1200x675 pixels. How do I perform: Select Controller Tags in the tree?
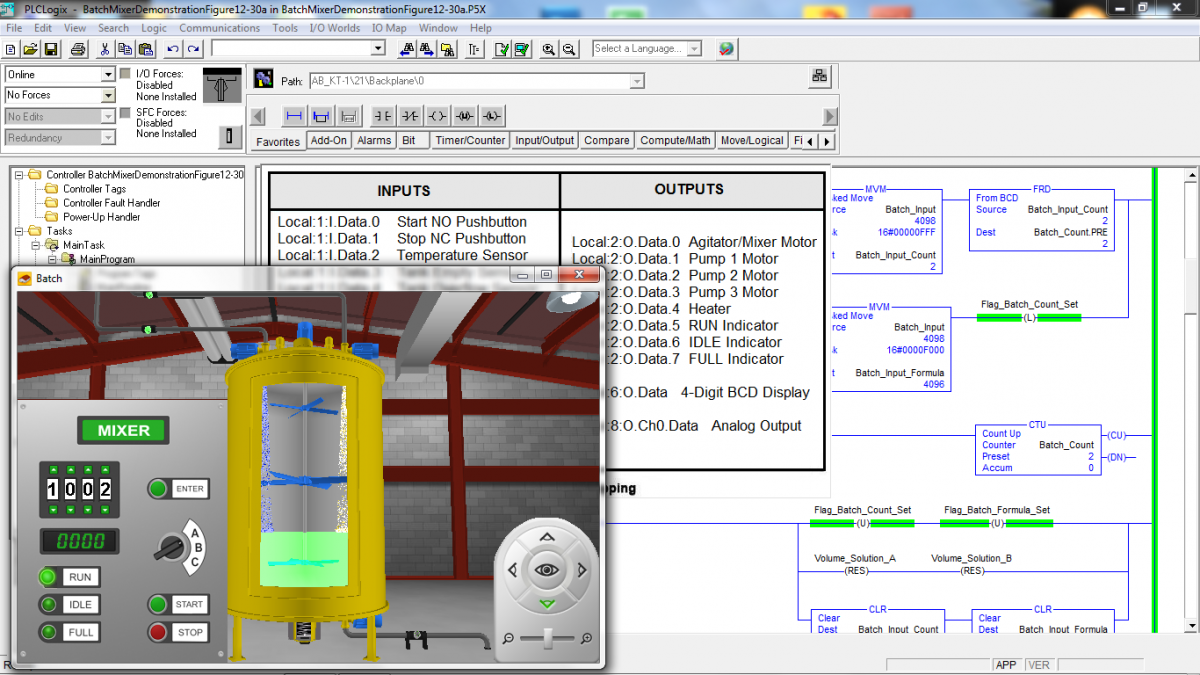(94, 189)
